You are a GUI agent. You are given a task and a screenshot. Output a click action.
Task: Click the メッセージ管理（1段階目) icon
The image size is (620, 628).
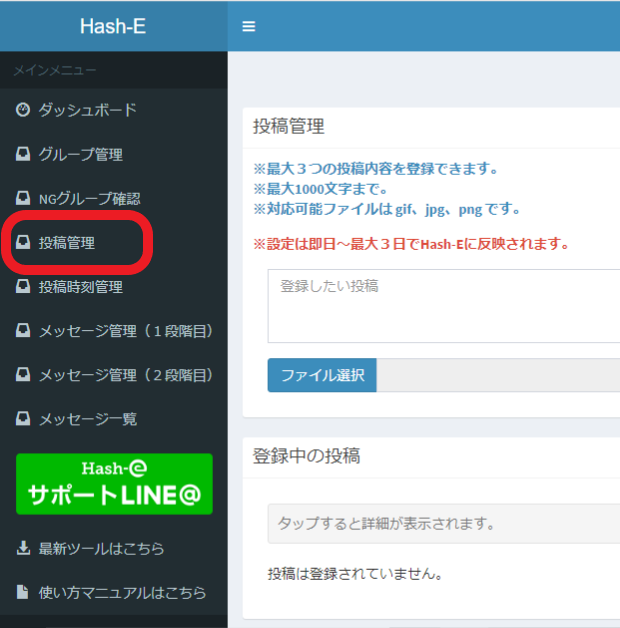tap(23, 330)
